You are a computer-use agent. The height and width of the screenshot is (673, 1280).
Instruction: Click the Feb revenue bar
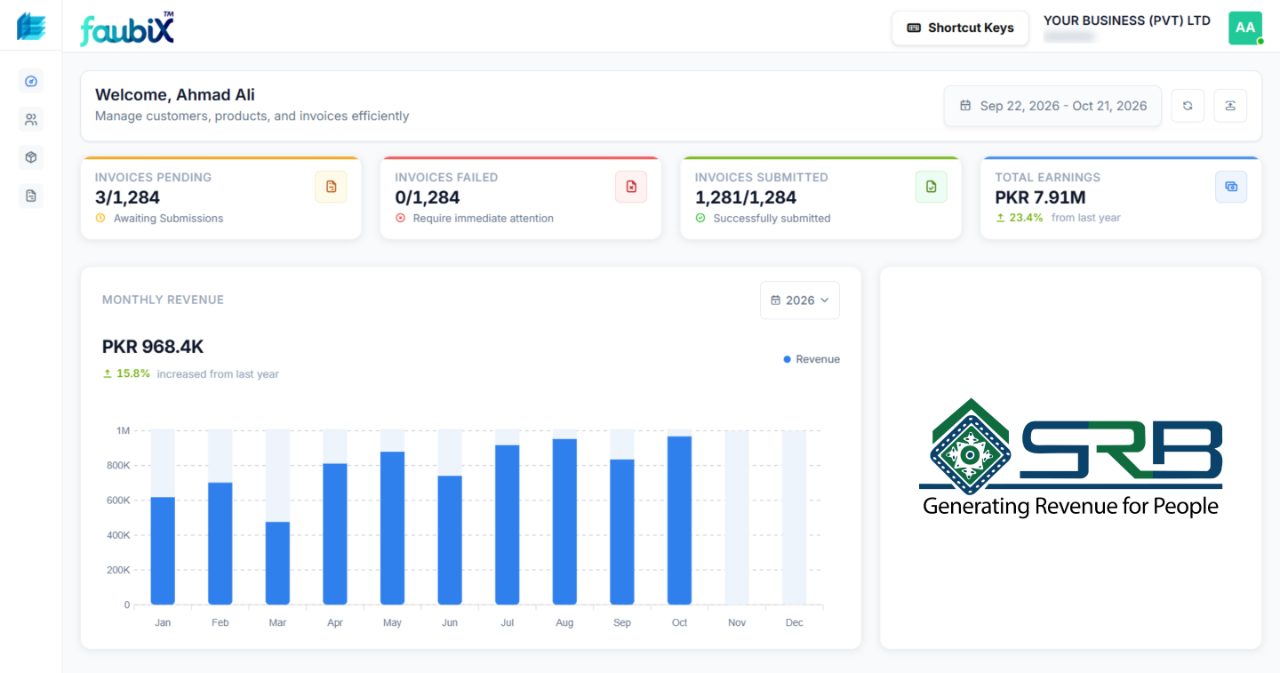coord(220,544)
